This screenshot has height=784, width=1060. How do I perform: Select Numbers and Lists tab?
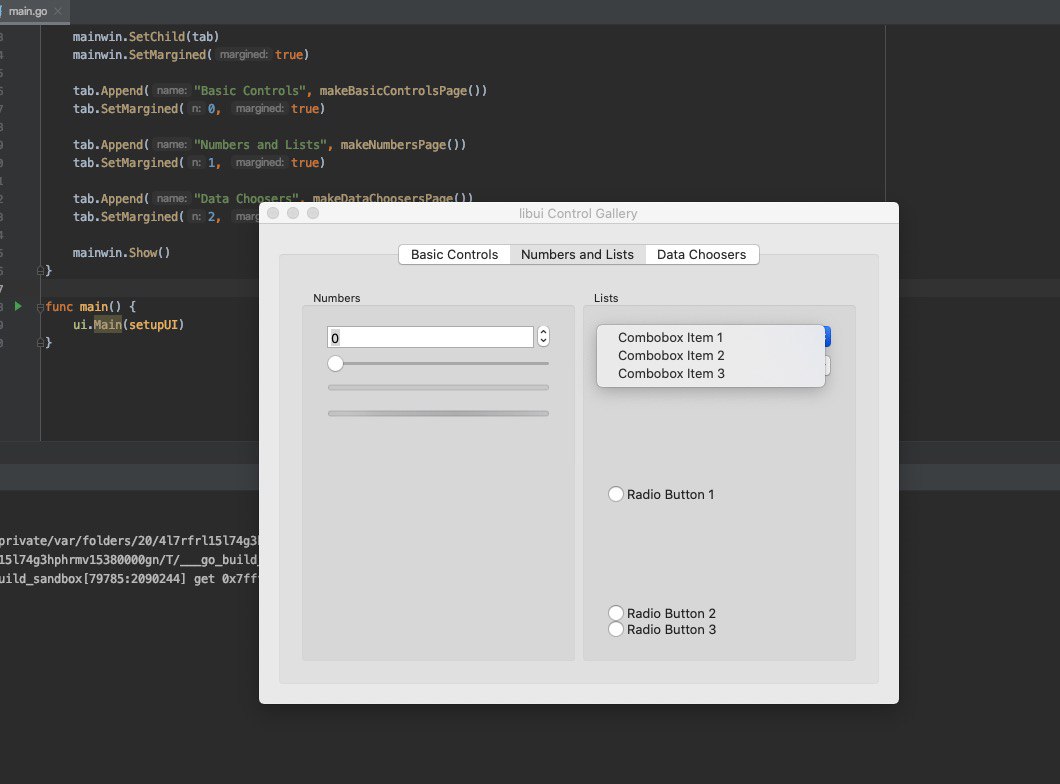click(x=577, y=255)
